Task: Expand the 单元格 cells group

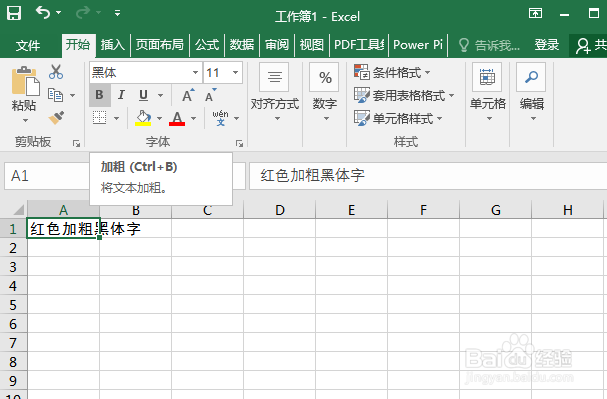Action: [487, 93]
